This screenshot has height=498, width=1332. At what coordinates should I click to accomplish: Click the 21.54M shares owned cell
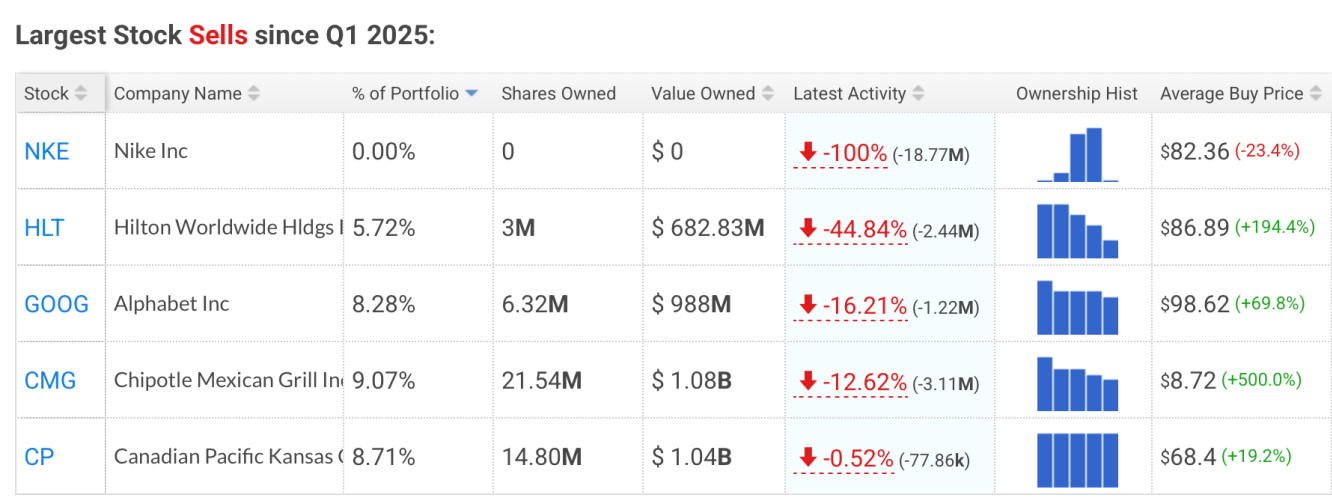click(542, 380)
